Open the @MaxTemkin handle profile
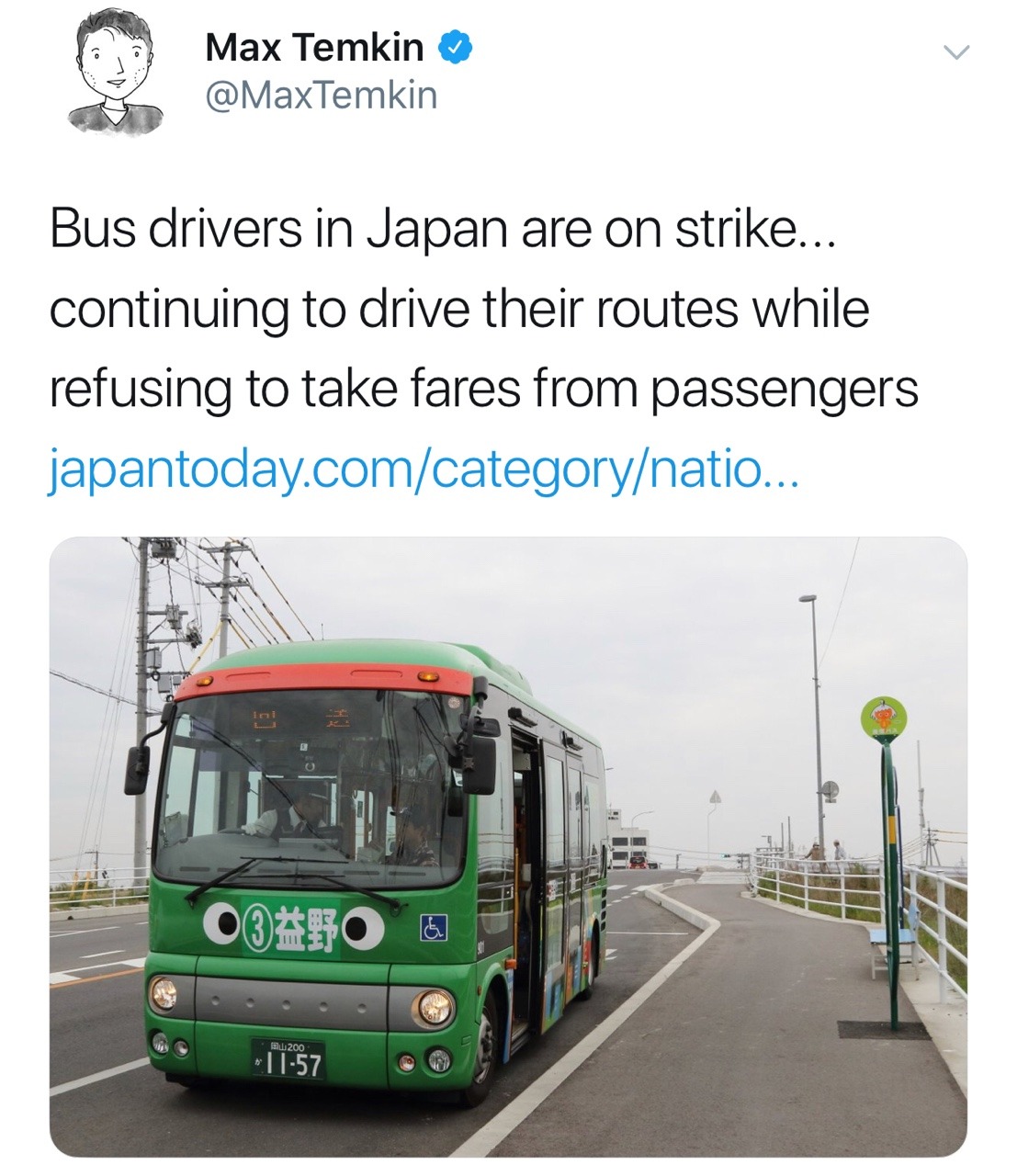1017x1176 pixels. (322, 95)
